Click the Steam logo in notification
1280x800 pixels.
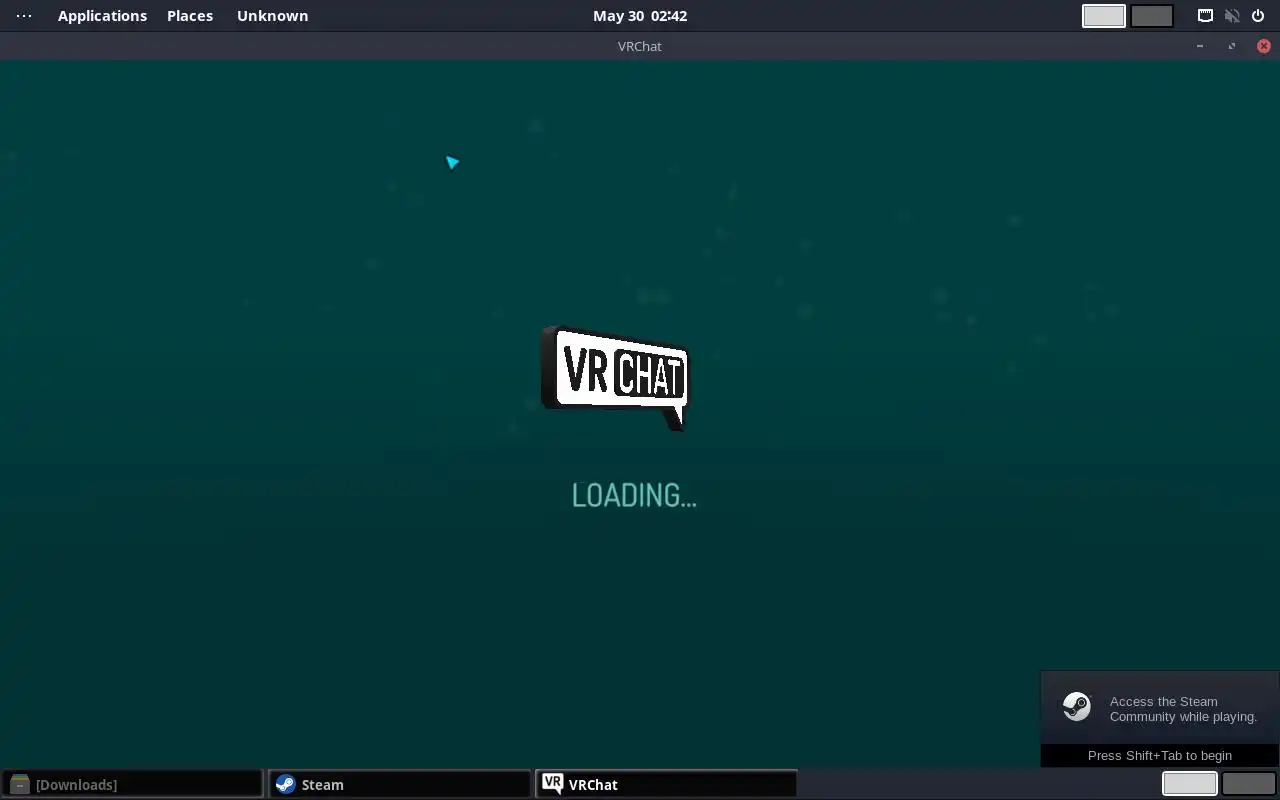[x=1077, y=707]
